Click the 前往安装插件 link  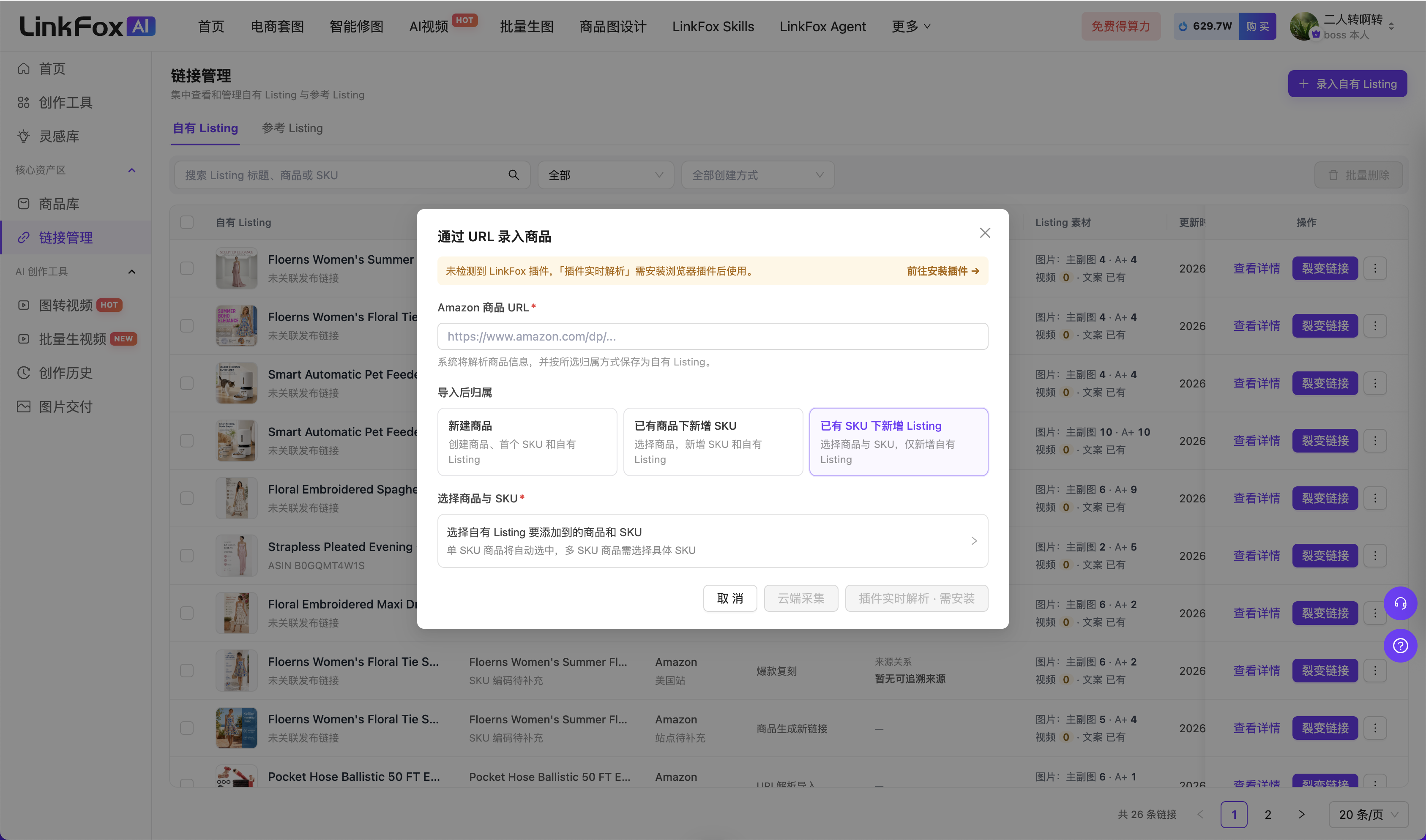[x=942, y=271]
